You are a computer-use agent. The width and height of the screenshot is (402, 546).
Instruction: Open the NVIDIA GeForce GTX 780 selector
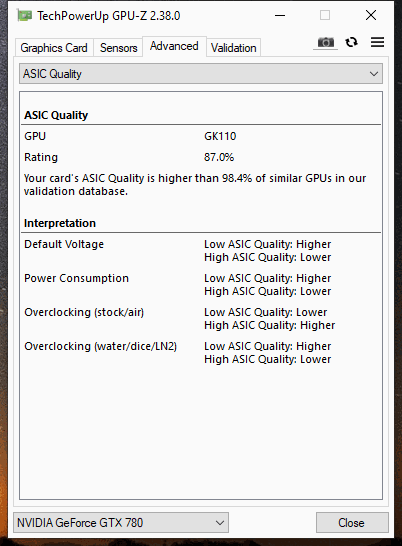[x=121, y=522]
